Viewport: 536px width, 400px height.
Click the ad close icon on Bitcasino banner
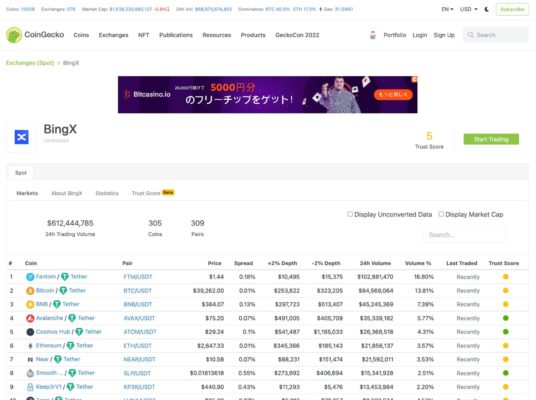pyautogui.click(x=414, y=79)
